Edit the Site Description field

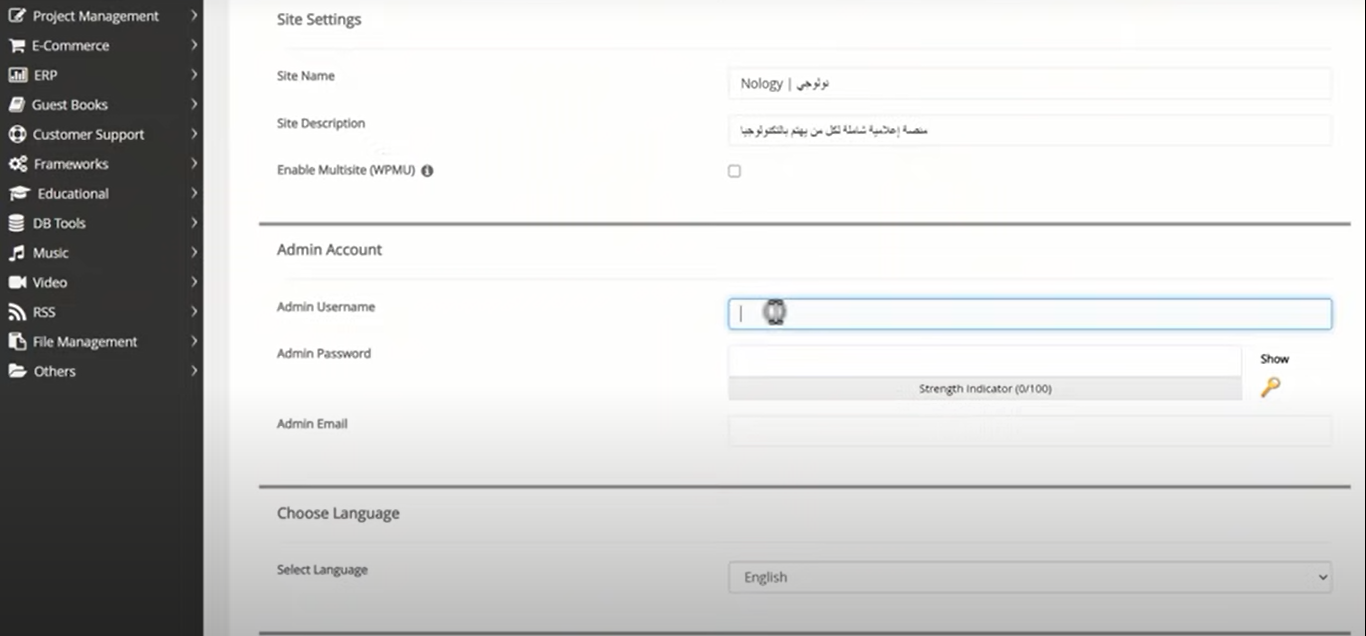pyautogui.click(x=1030, y=130)
